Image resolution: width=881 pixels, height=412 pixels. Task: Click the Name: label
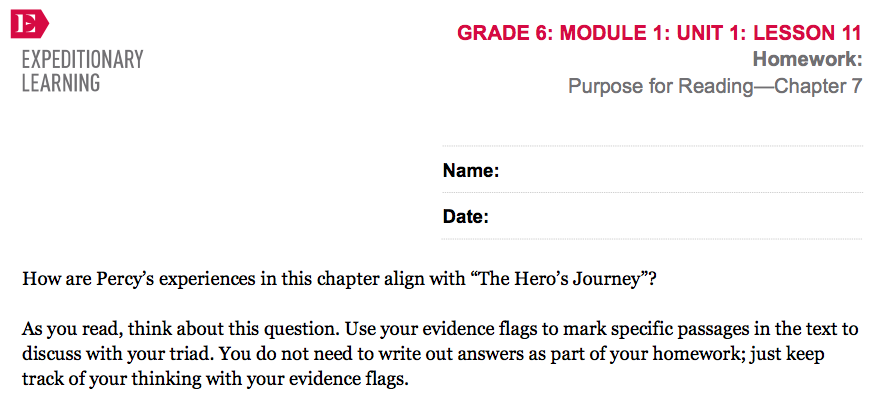pos(471,170)
